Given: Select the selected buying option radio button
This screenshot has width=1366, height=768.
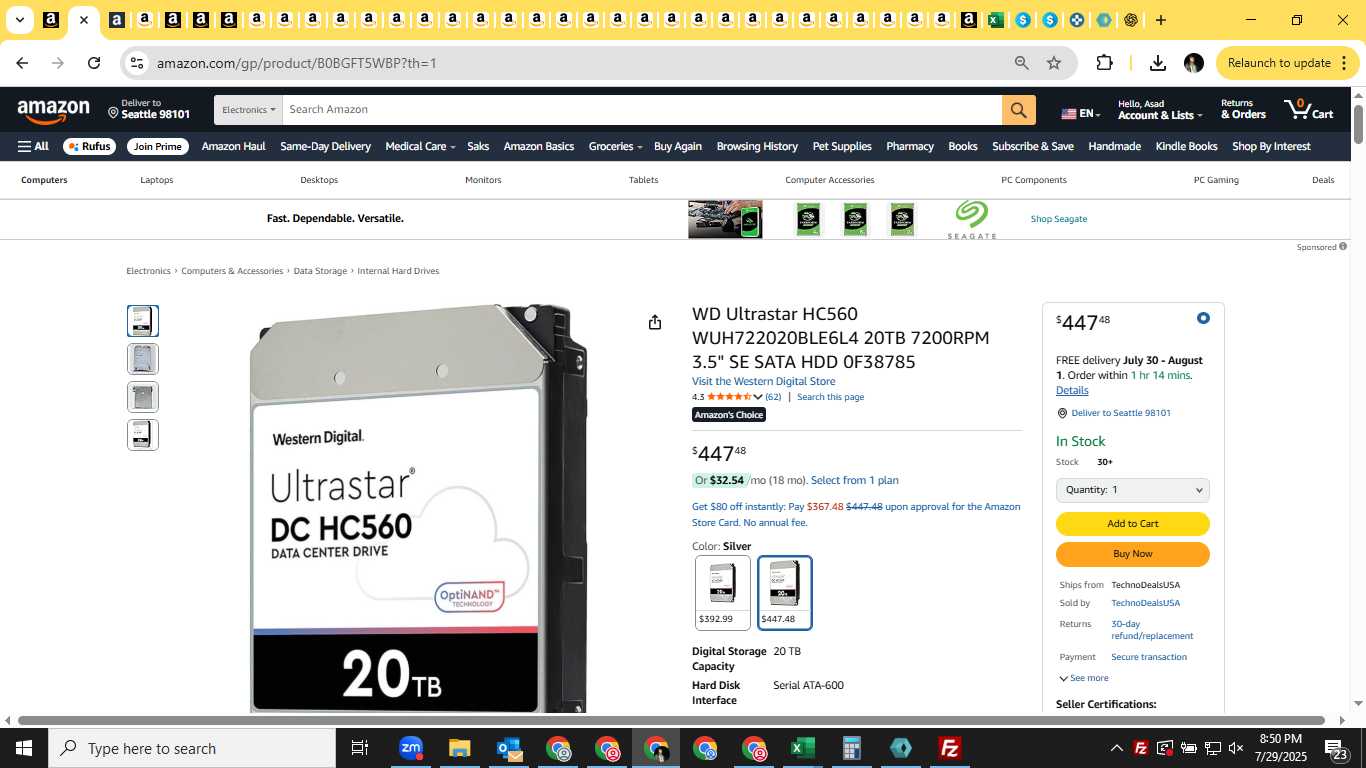Looking at the screenshot, I should 1203,318.
